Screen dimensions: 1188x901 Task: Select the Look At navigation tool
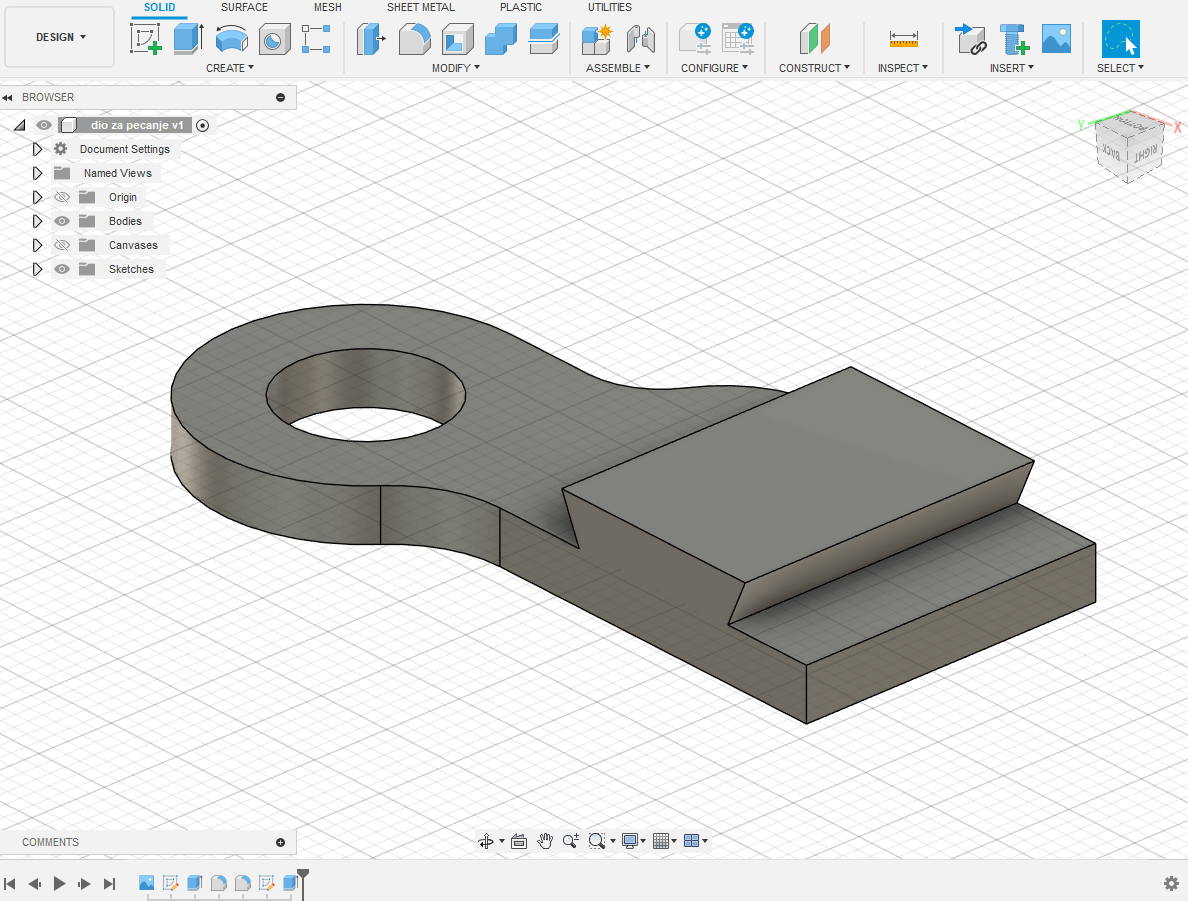tap(519, 841)
